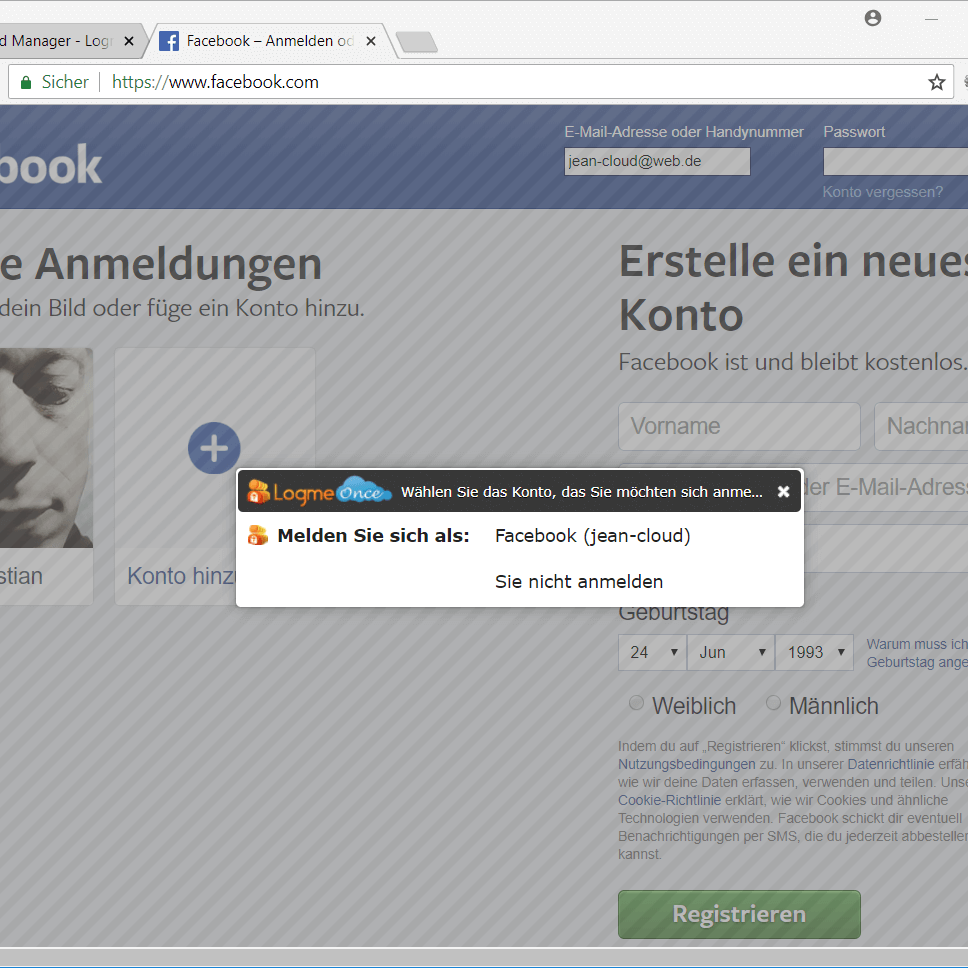
Task: Minimize the Chrome window
Action: click(x=932, y=20)
